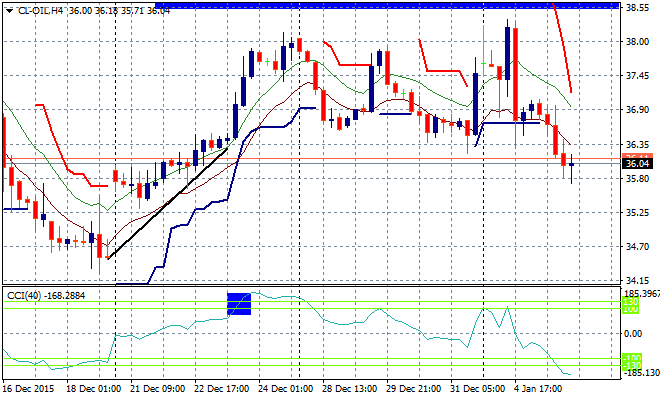
Task: Select the black diagonal trendline on chart
Action: 168,203
